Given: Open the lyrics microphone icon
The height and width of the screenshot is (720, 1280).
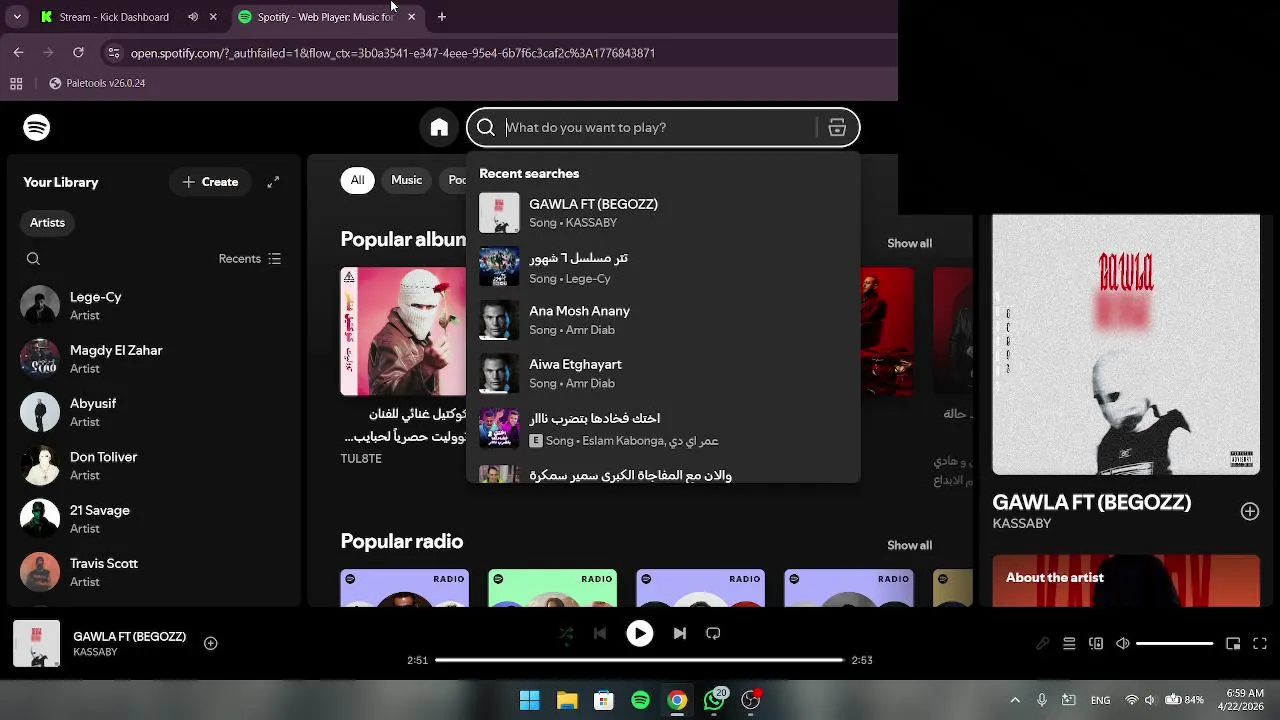Looking at the screenshot, I should click(1042, 644).
